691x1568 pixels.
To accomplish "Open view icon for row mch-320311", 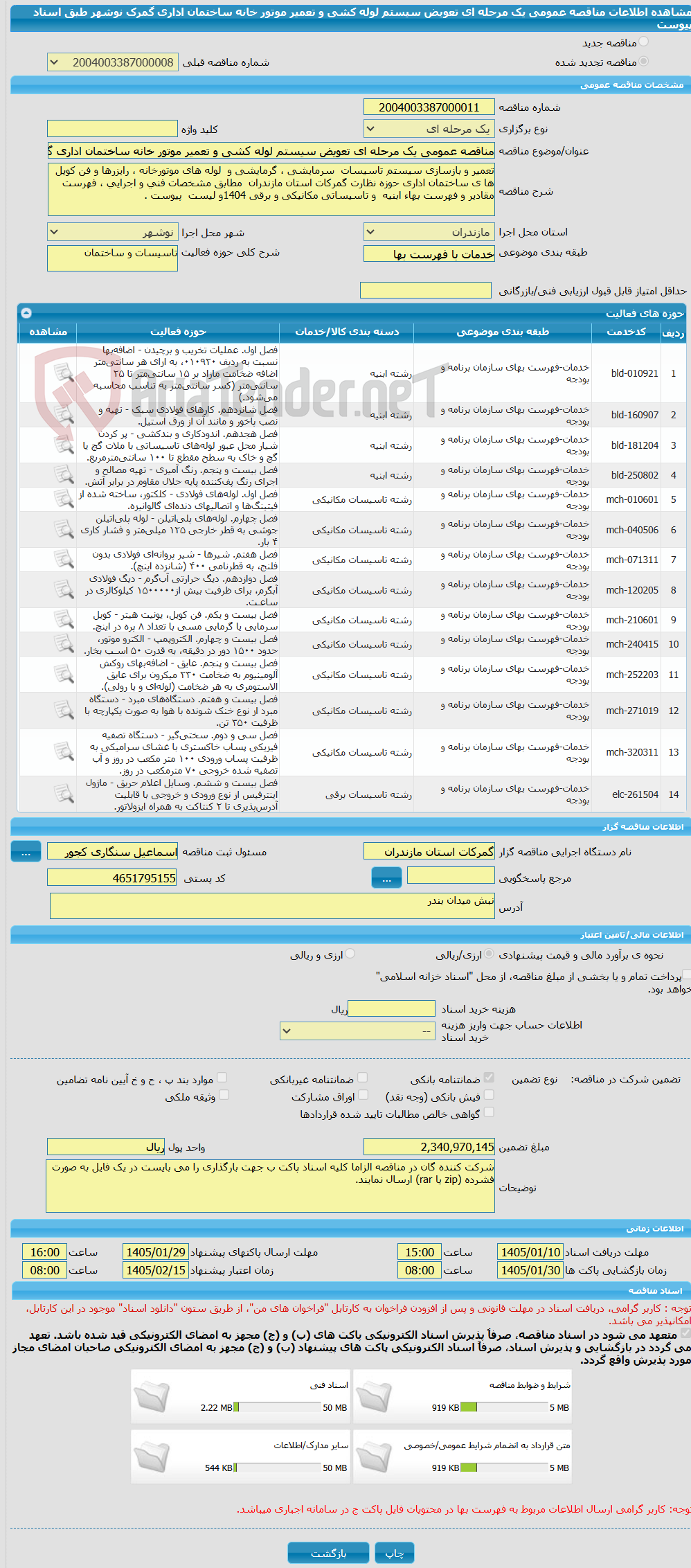I will [64, 751].
